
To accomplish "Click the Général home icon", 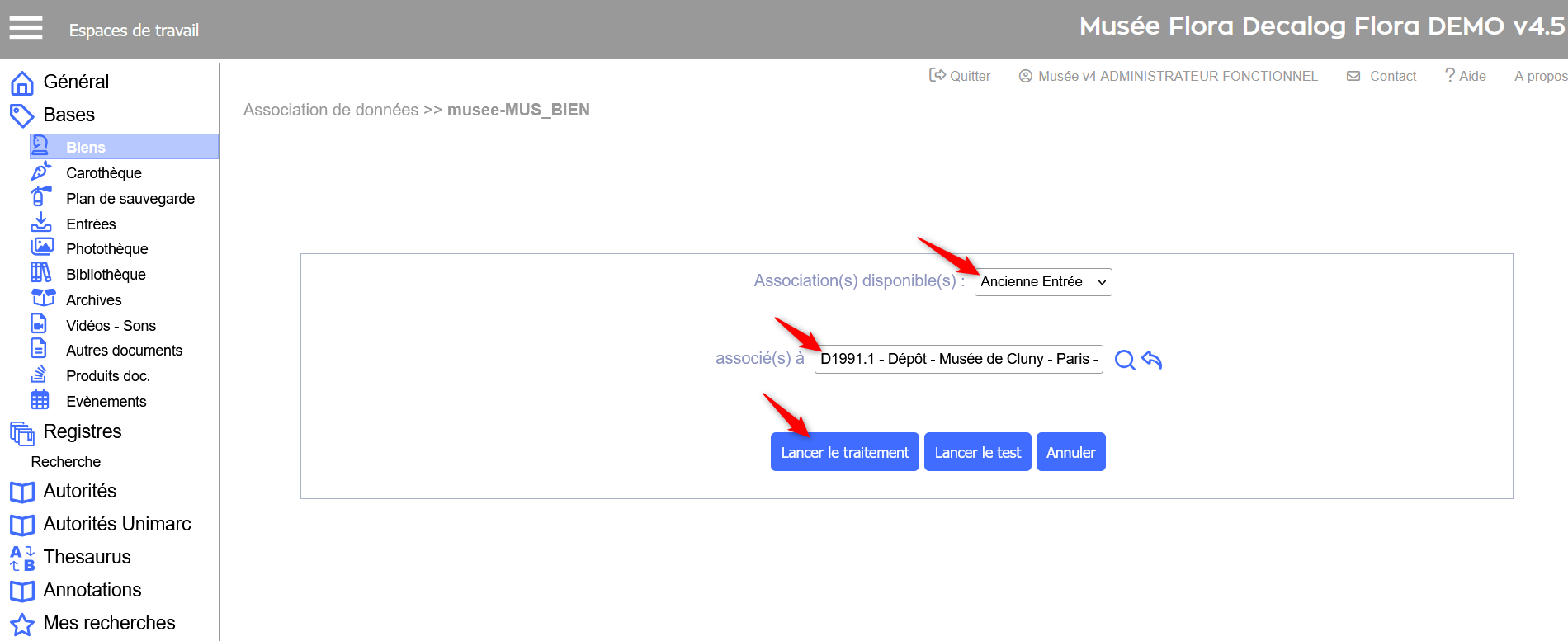I will click(22, 82).
